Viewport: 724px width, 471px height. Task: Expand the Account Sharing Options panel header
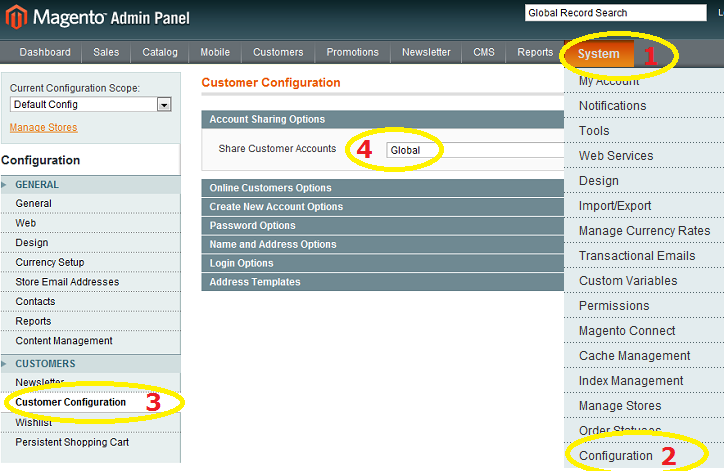pos(383,119)
